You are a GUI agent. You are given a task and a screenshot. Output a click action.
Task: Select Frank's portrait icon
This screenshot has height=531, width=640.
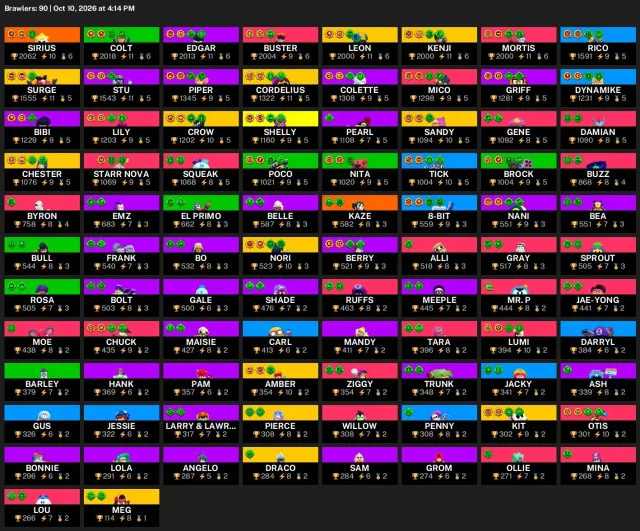(x=122, y=247)
